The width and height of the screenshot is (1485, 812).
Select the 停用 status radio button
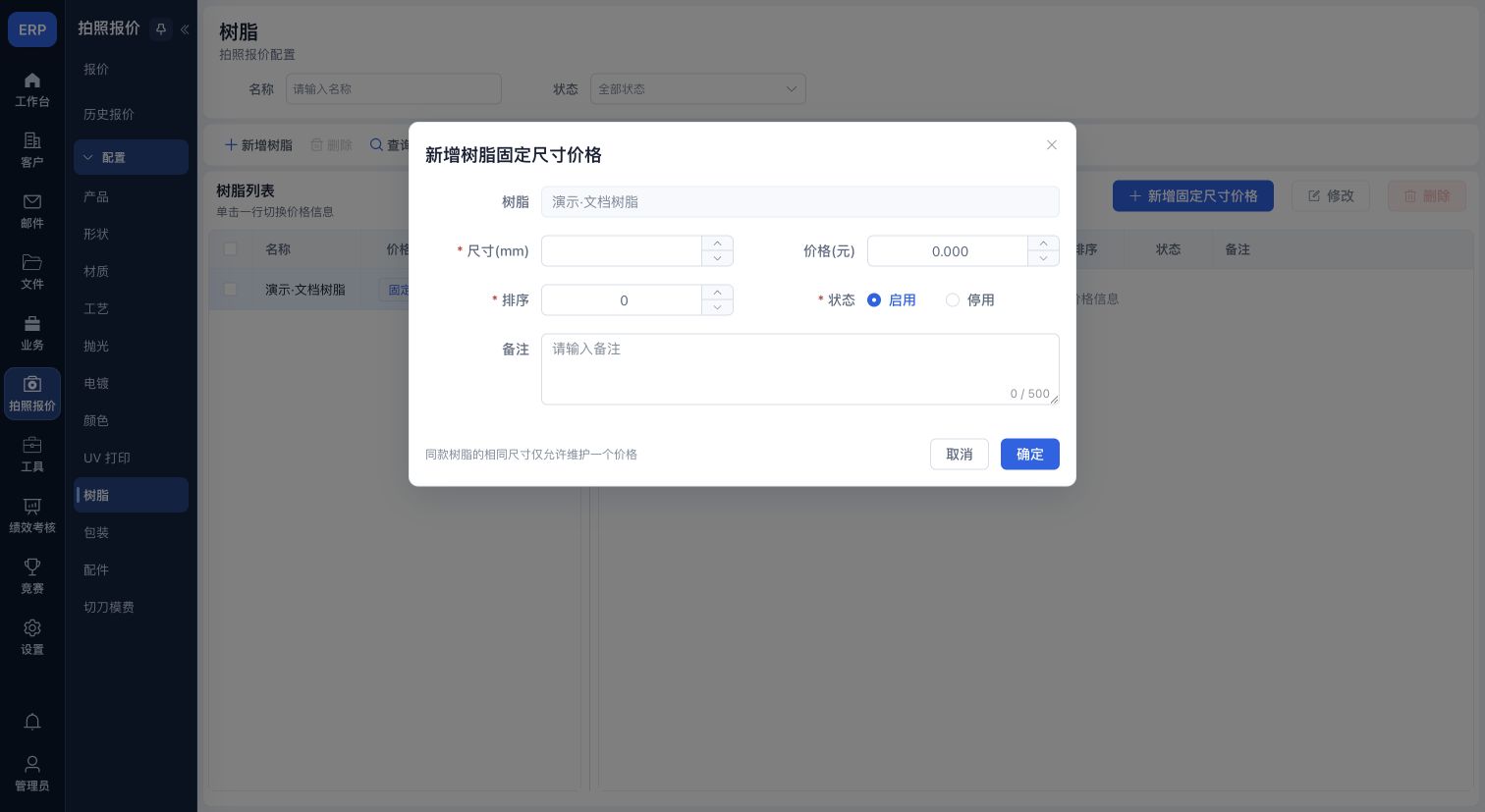(953, 300)
